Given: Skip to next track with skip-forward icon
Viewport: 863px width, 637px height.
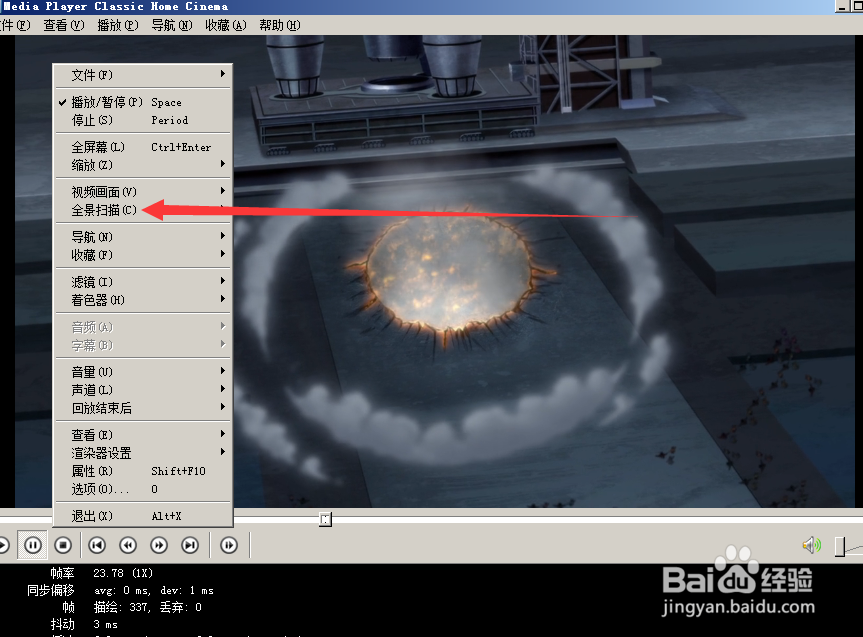Looking at the screenshot, I should (190, 545).
